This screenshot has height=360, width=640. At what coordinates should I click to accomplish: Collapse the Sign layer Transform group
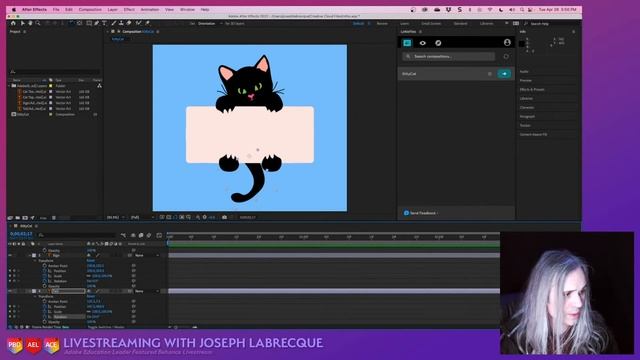(x=35, y=260)
